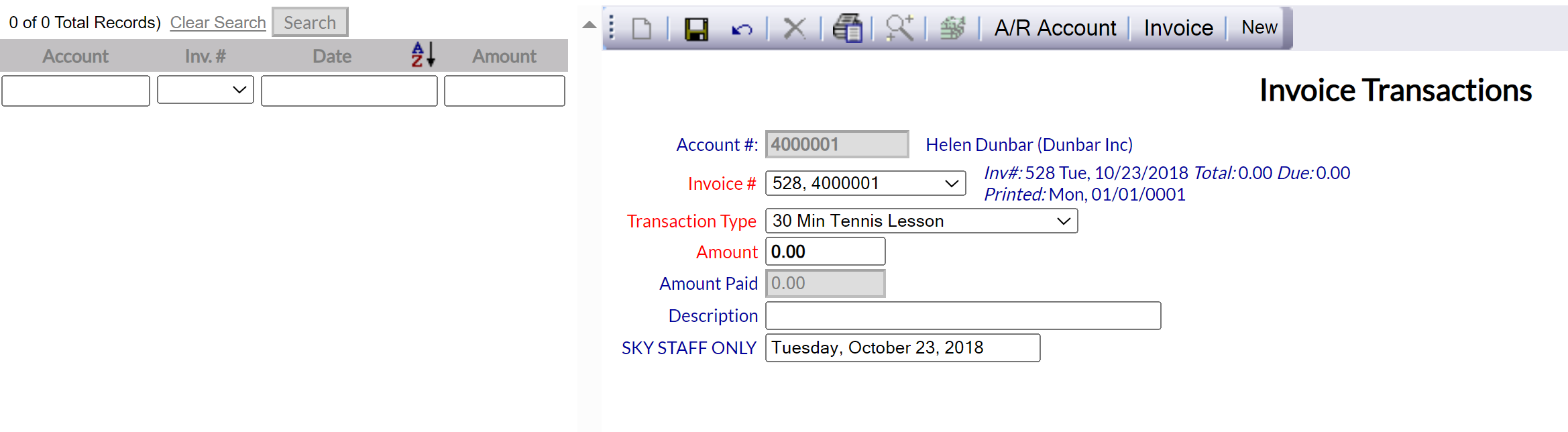
Task: Click the Clear Search link
Action: coord(218,23)
